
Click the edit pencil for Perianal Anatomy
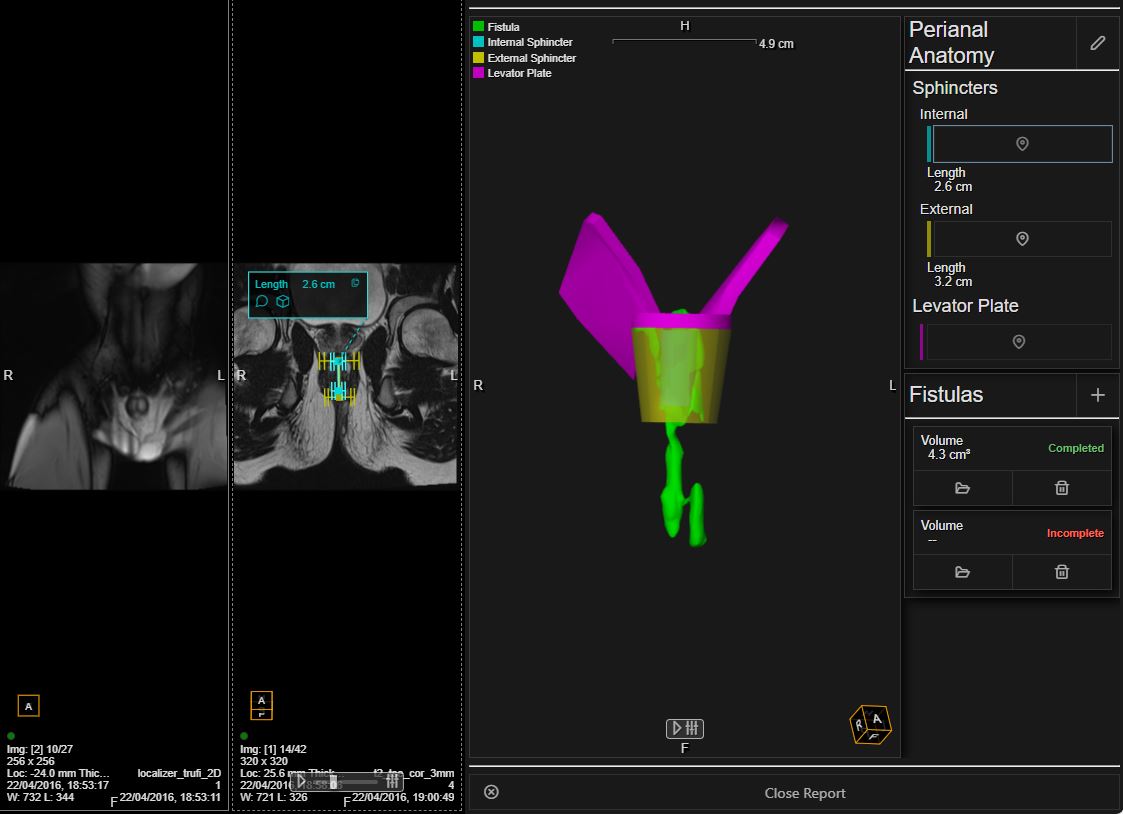click(x=1097, y=43)
